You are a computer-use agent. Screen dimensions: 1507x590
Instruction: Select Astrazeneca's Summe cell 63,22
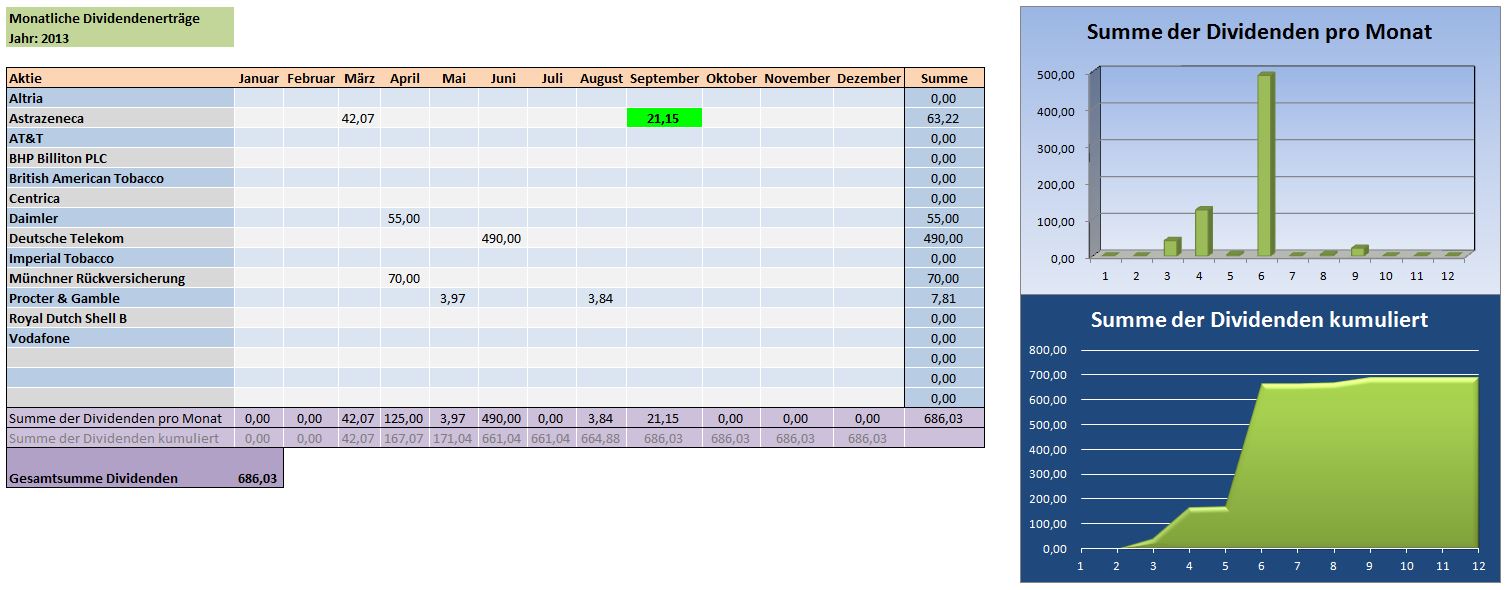944,118
